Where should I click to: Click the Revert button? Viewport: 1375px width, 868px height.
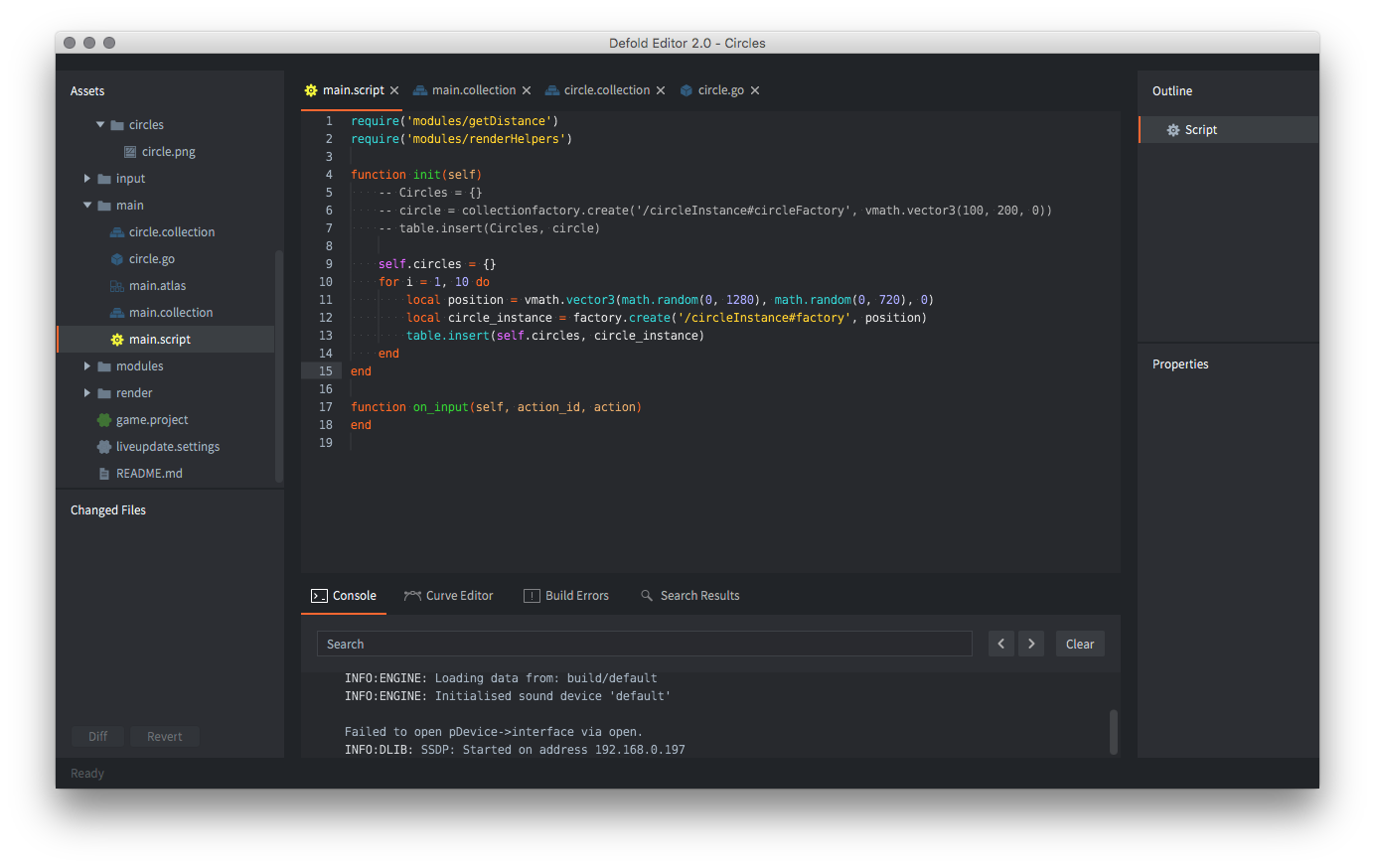click(x=165, y=737)
